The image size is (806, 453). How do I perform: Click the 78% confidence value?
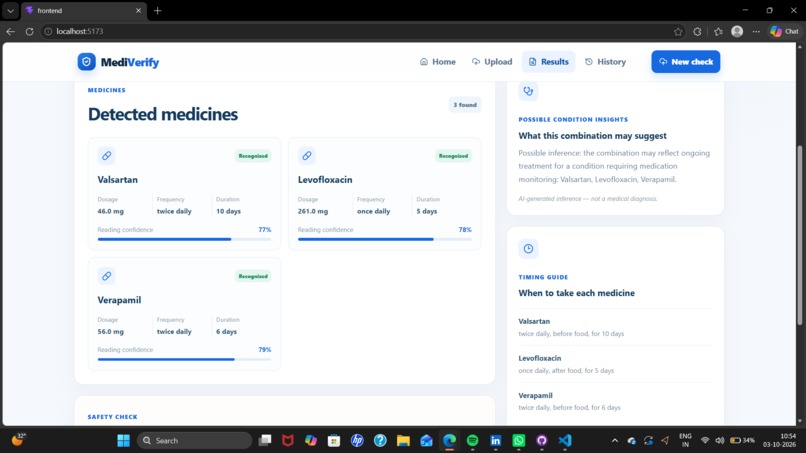[x=465, y=230]
